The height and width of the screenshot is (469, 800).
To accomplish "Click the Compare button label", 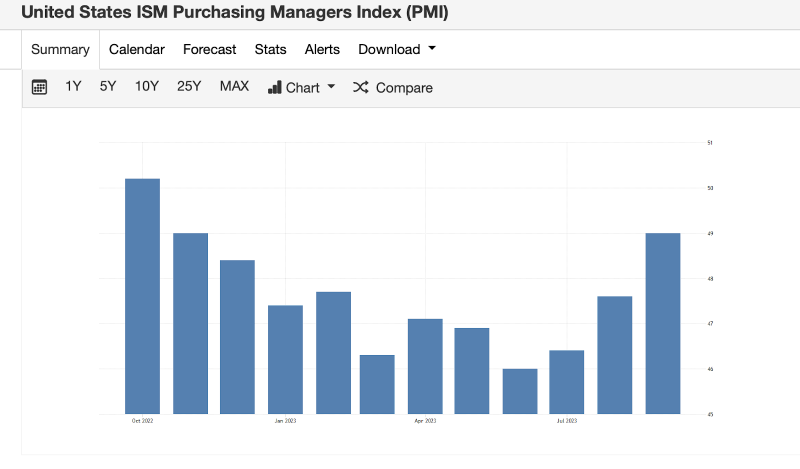I will coord(404,88).
